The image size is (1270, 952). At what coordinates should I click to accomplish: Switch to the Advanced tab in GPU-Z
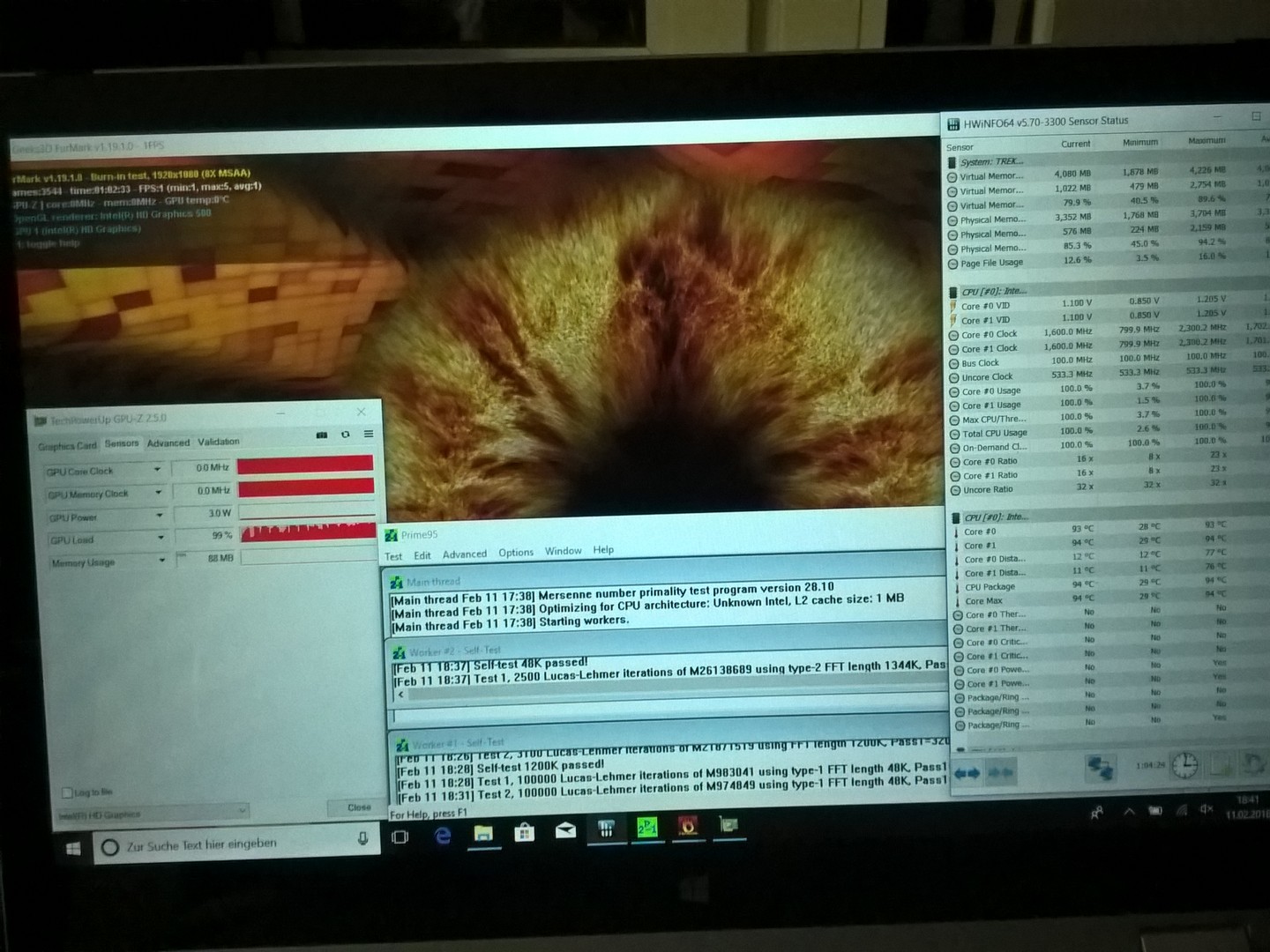[168, 443]
